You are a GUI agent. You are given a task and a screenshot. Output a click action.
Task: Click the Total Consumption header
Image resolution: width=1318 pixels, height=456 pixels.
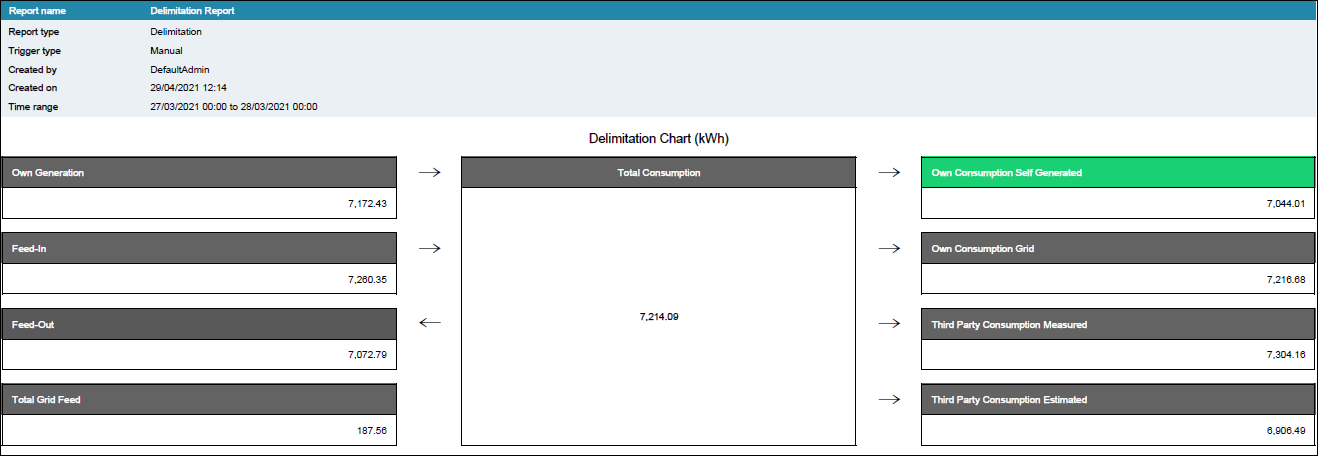[x=658, y=173]
